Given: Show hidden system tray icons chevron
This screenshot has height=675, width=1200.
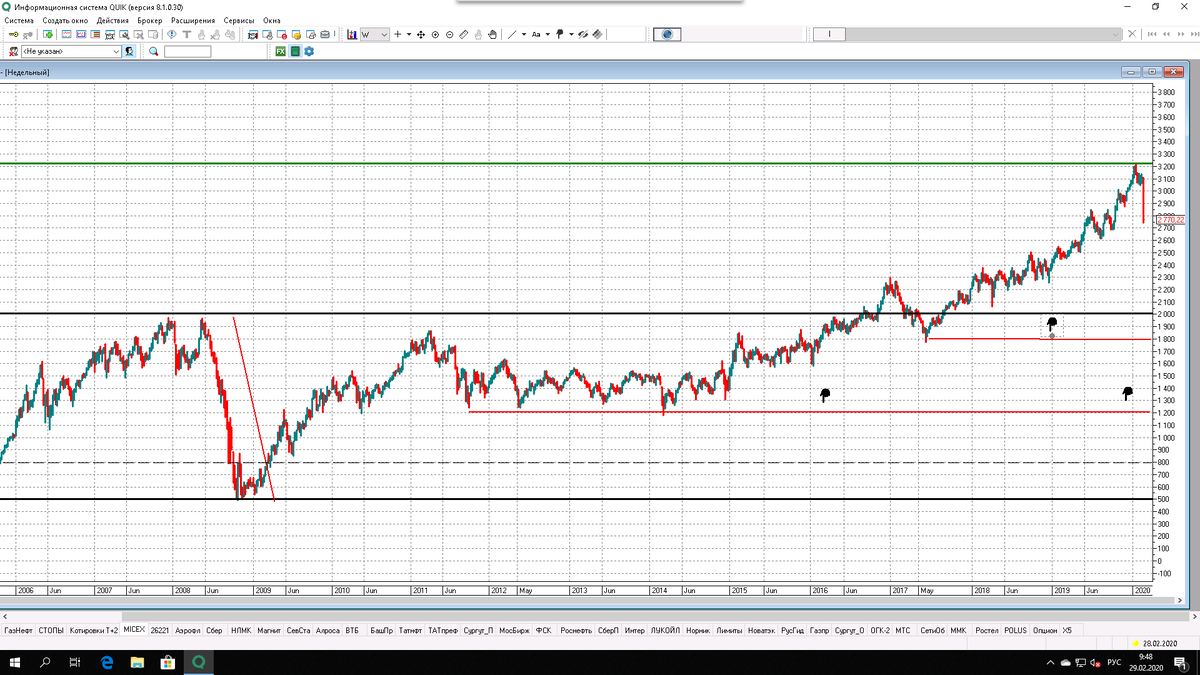Looking at the screenshot, I should [1050, 662].
